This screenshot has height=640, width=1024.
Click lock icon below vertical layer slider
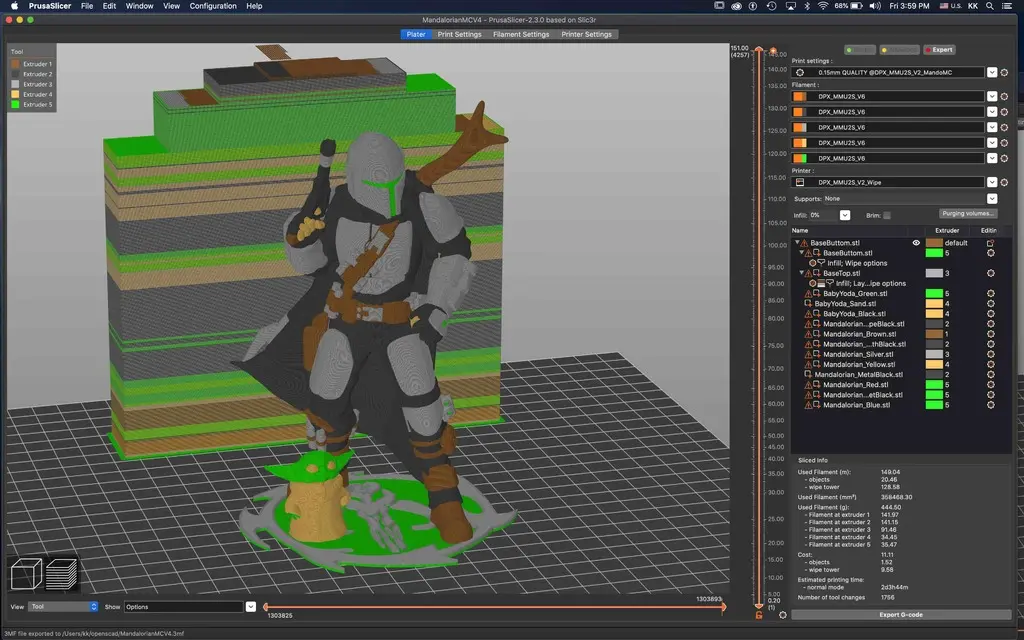[x=759, y=615]
